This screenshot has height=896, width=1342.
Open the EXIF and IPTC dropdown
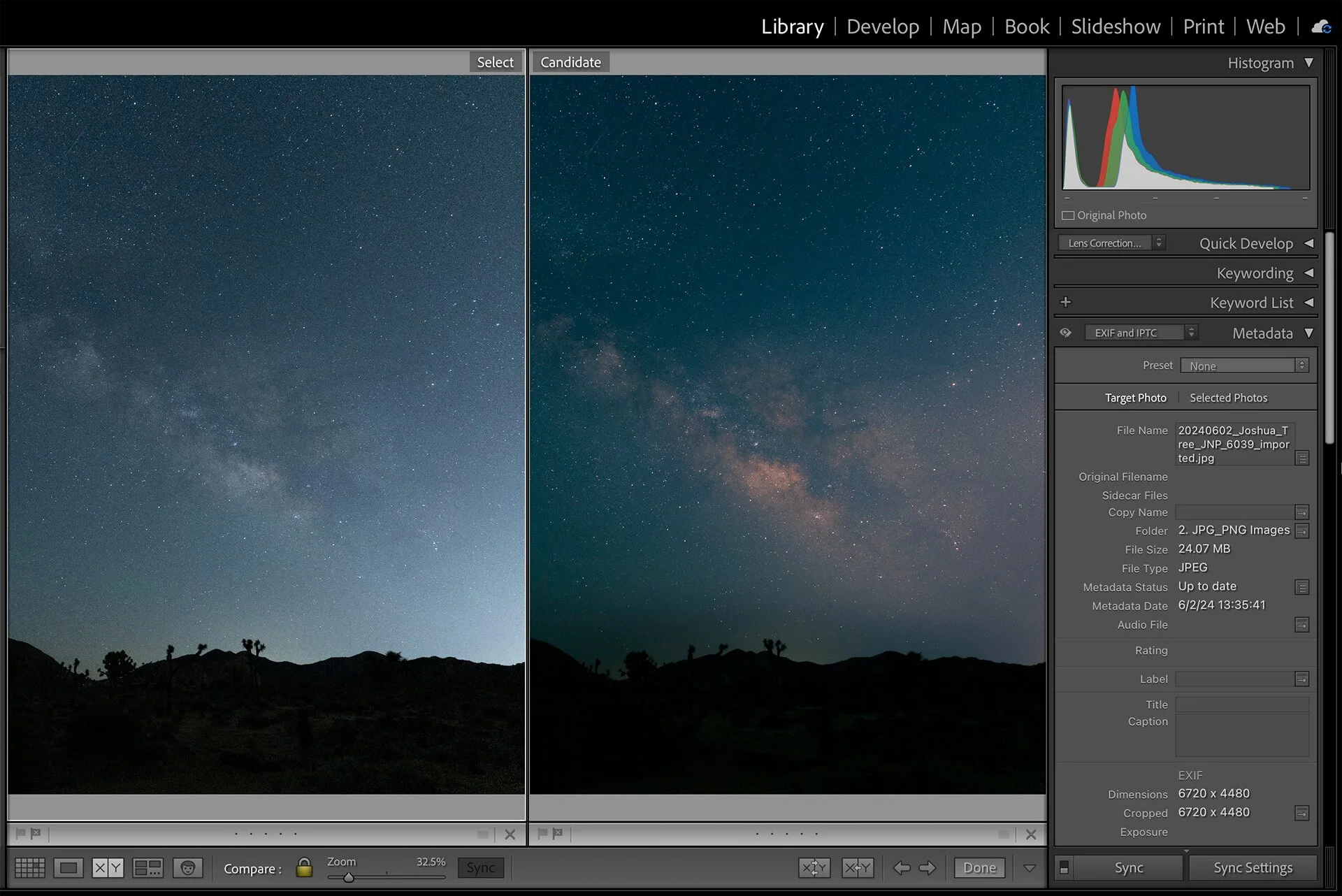(1141, 333)
